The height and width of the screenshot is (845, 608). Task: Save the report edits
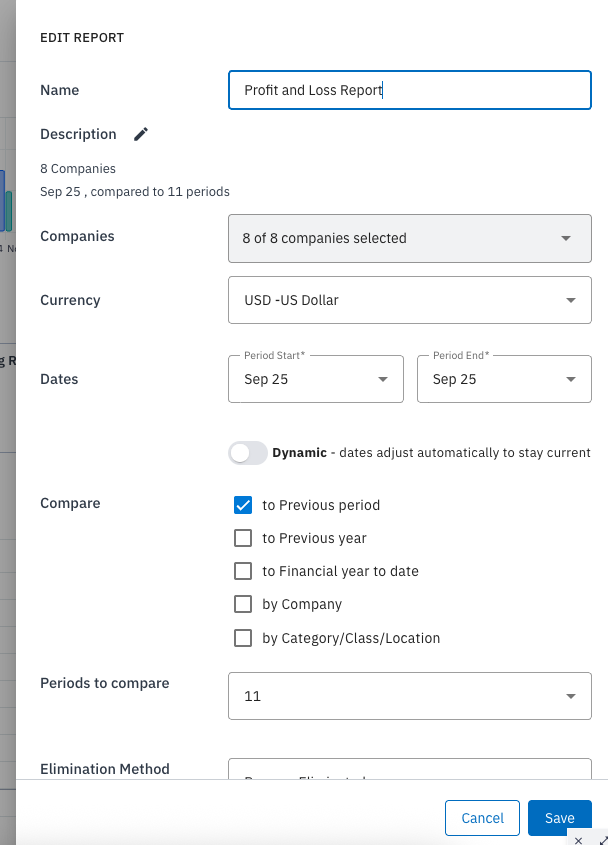(559, 818)
